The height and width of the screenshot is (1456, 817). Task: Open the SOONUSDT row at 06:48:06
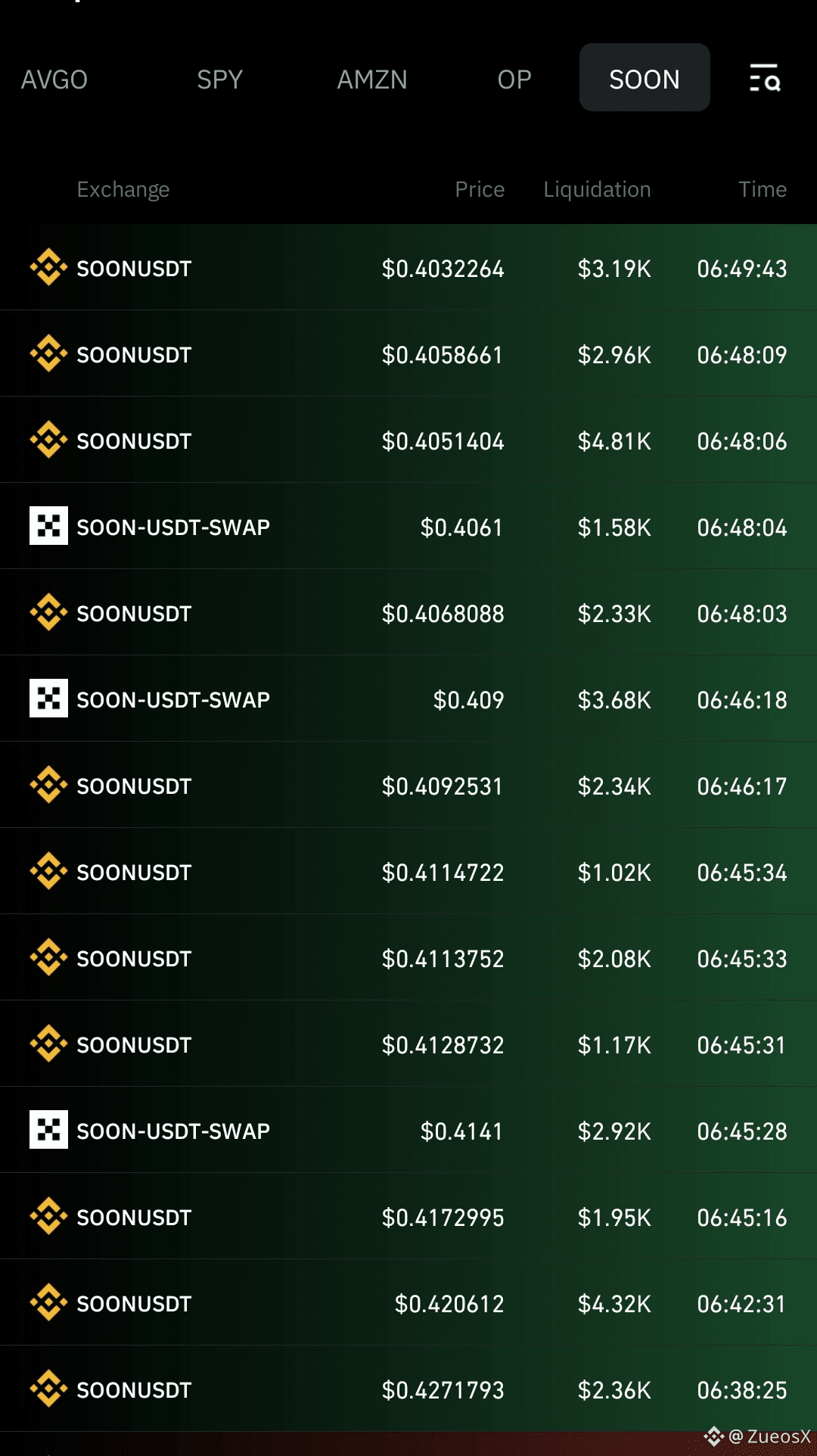408,440
